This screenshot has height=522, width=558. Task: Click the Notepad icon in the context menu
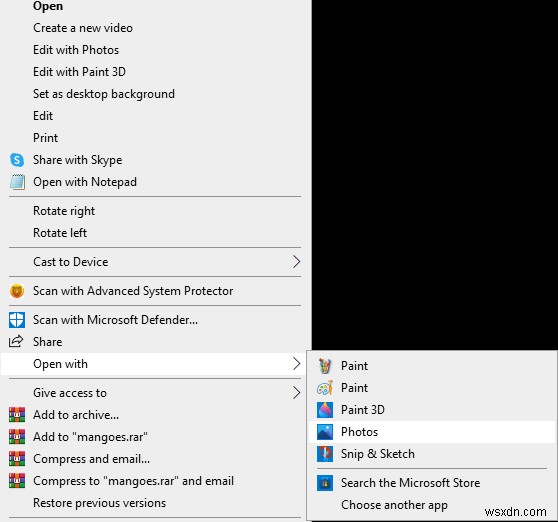pyautogui.click(x=17, y=182)
